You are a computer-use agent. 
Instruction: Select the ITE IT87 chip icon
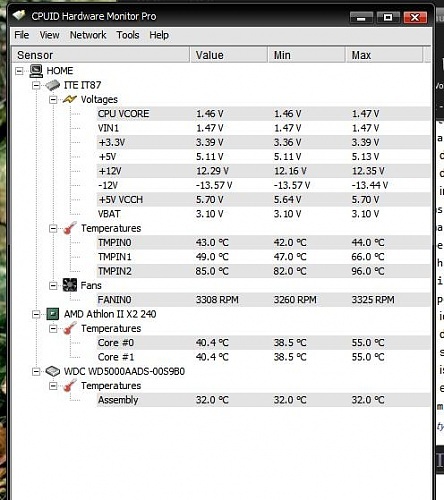52,85
